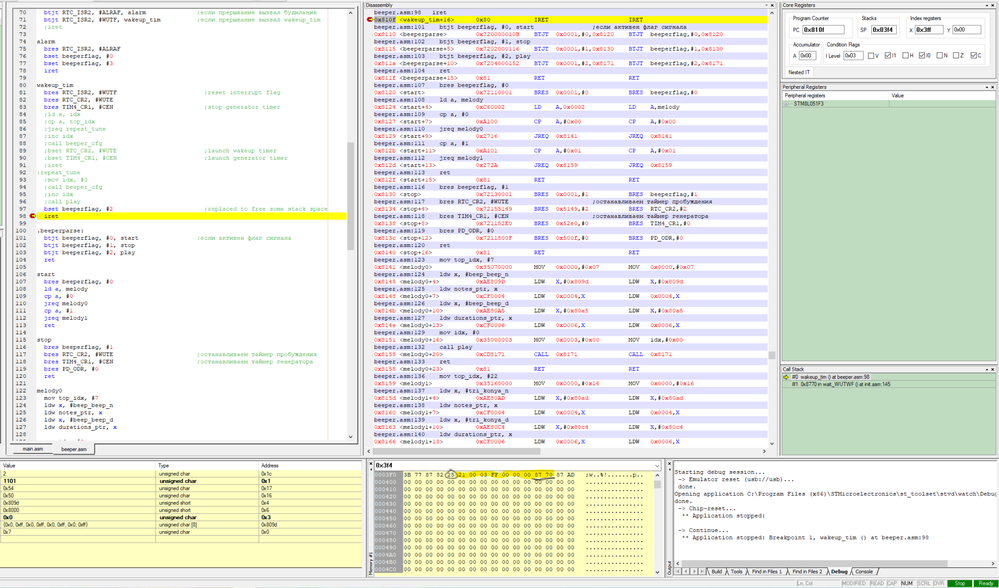Toggle the Z zero flag checkbox
999x588 pixels.
point(956,56)
